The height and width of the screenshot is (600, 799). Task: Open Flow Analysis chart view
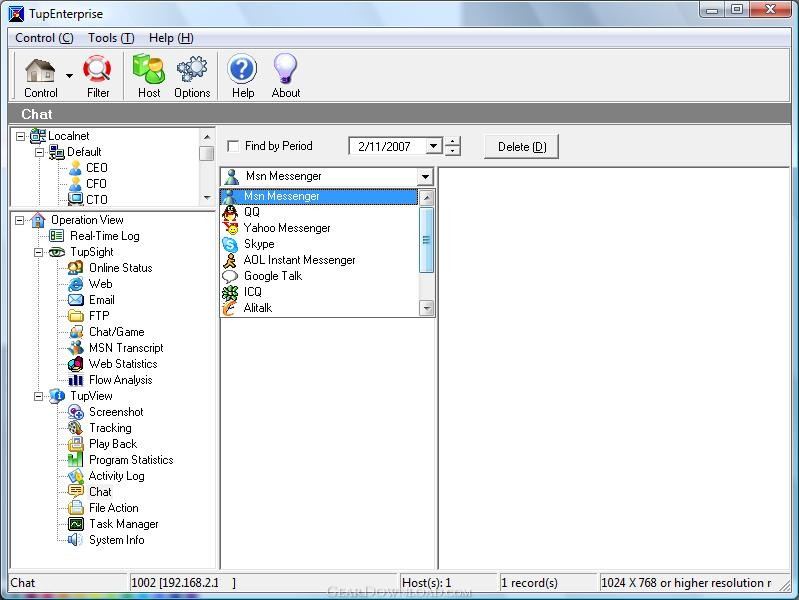[x=120, y=380]
